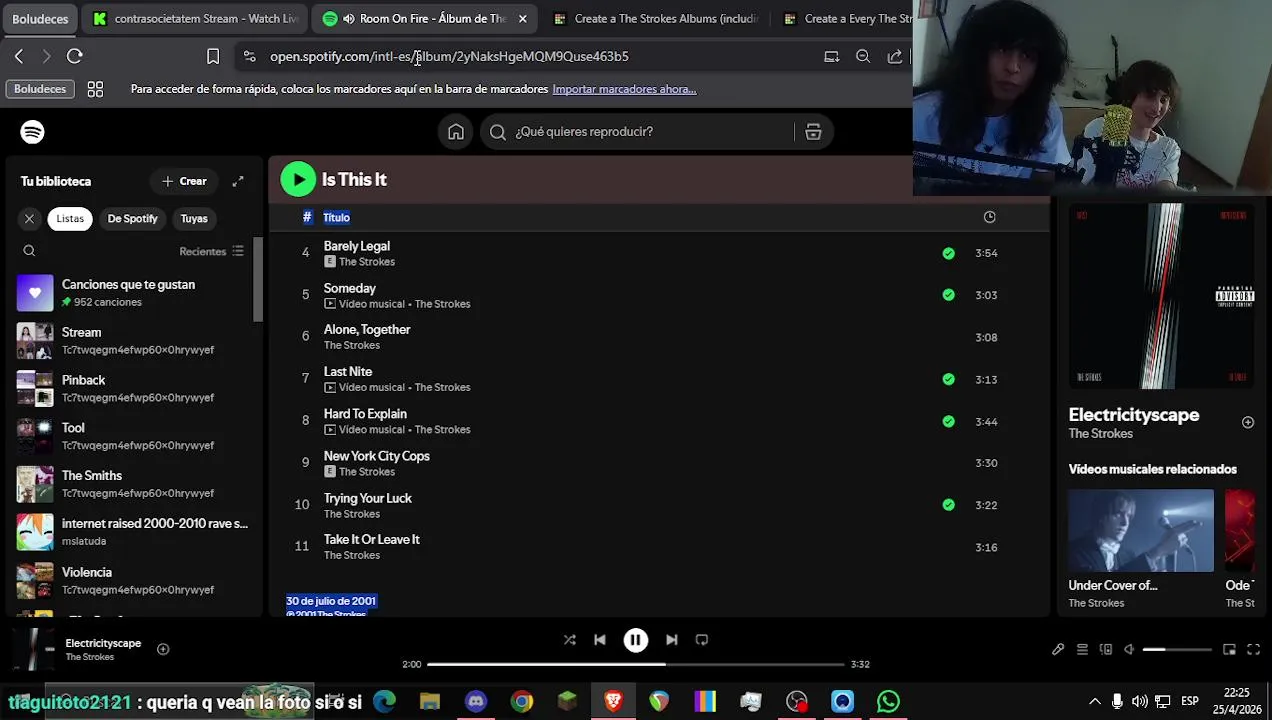1272x720 pixels.
Task: Adjust the volume slider
Action: point(1177,650)
